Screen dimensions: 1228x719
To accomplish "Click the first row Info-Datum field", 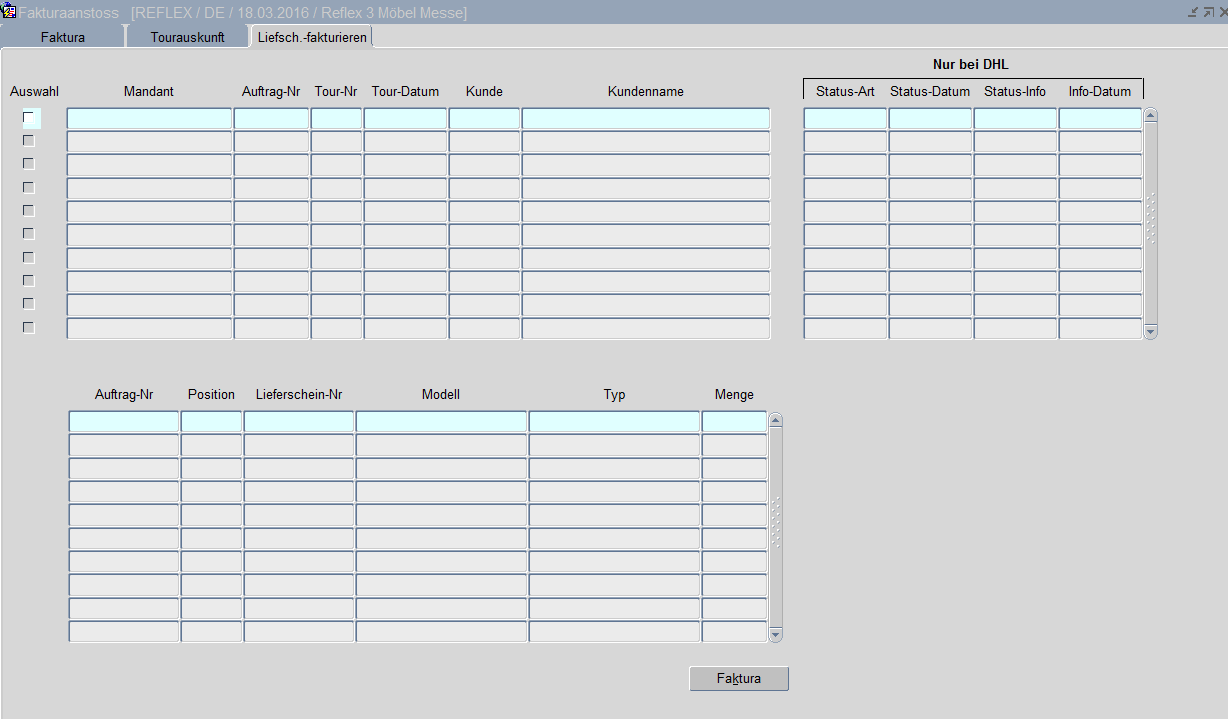I will point(1099,119).
